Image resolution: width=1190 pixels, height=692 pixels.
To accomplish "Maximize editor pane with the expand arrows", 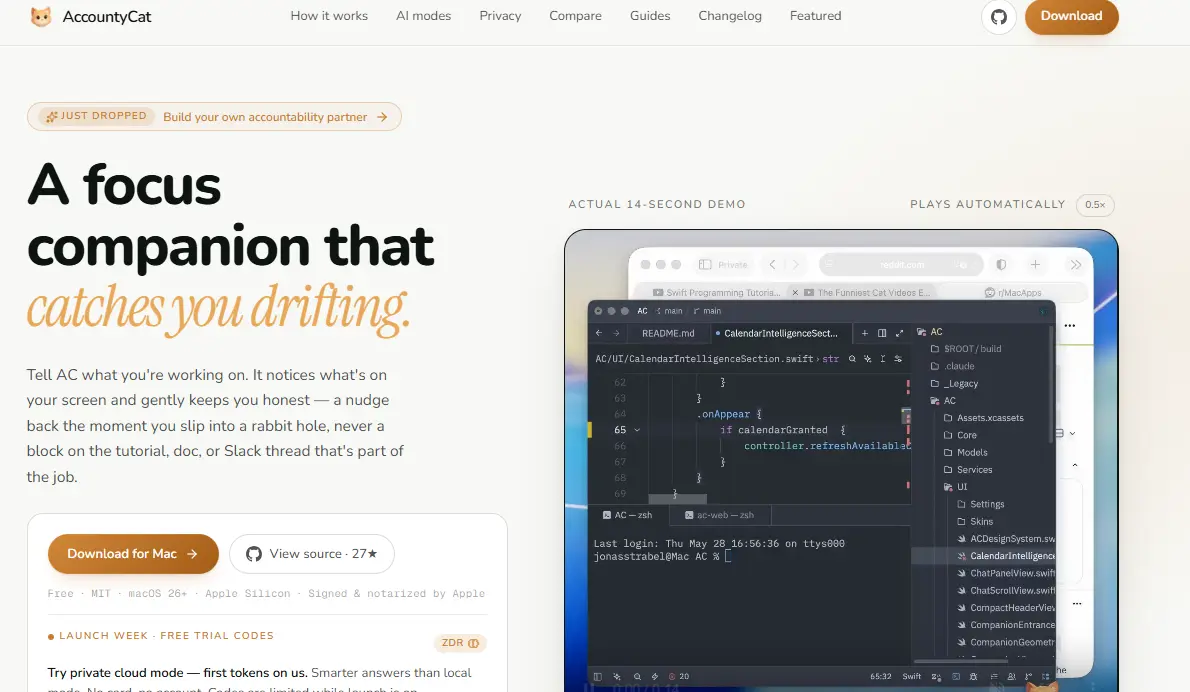I will 899,333.
